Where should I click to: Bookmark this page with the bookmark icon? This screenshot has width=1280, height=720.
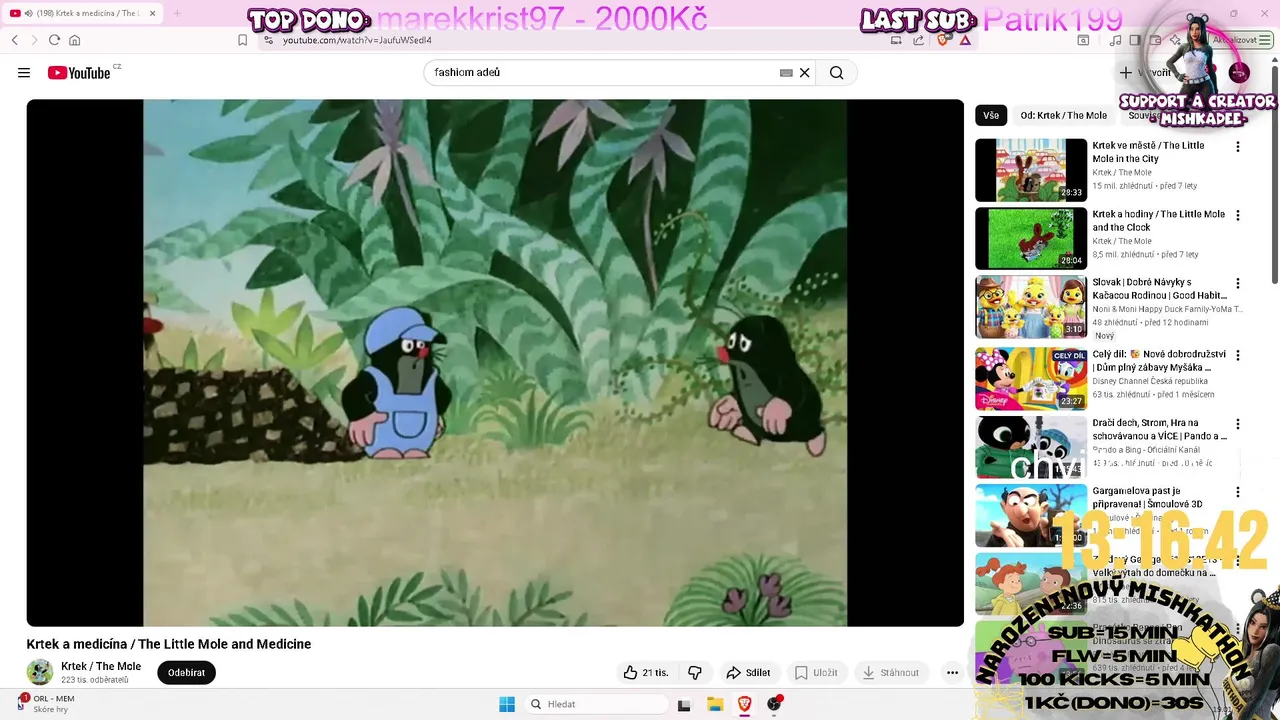click(242, 40)
